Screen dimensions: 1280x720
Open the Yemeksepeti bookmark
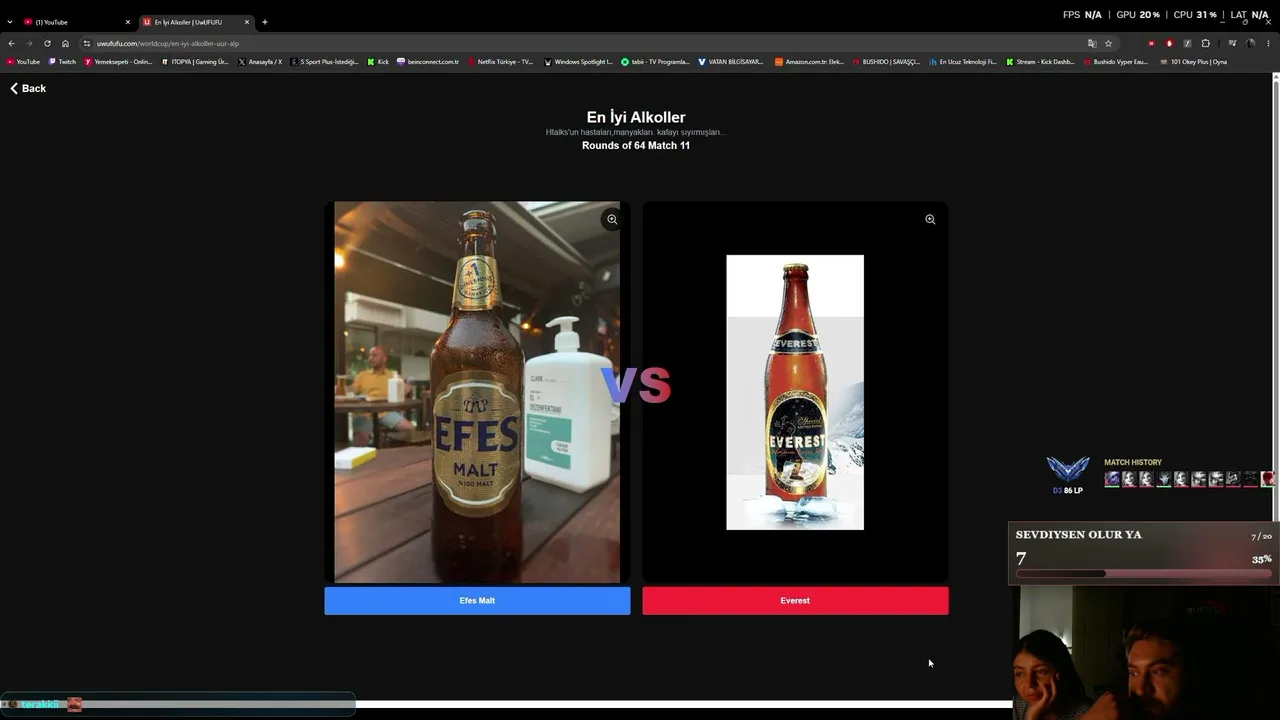coord(118,62)
